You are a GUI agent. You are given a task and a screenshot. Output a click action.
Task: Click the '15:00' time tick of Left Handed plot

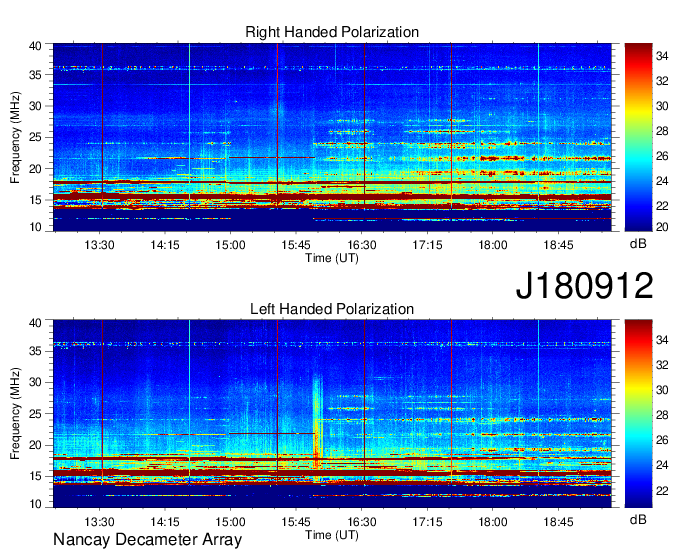point(230,522)
